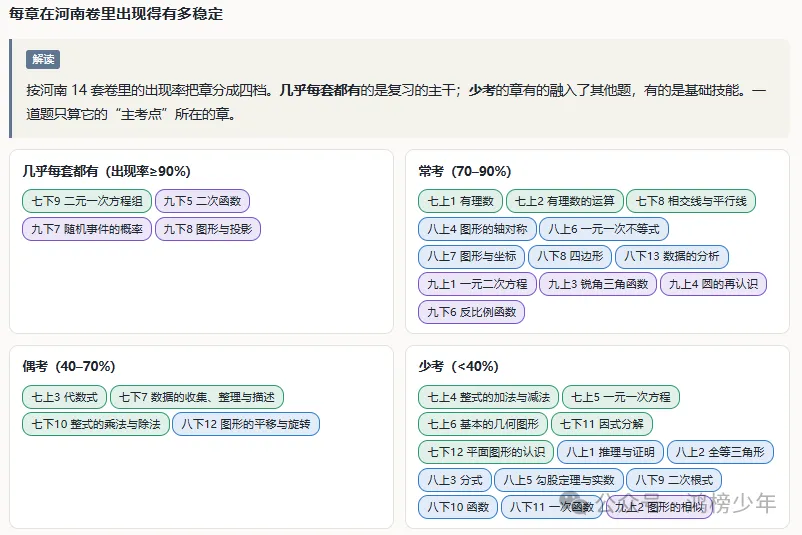Click the 八下11 一次函数 tag

coord(551,507)
